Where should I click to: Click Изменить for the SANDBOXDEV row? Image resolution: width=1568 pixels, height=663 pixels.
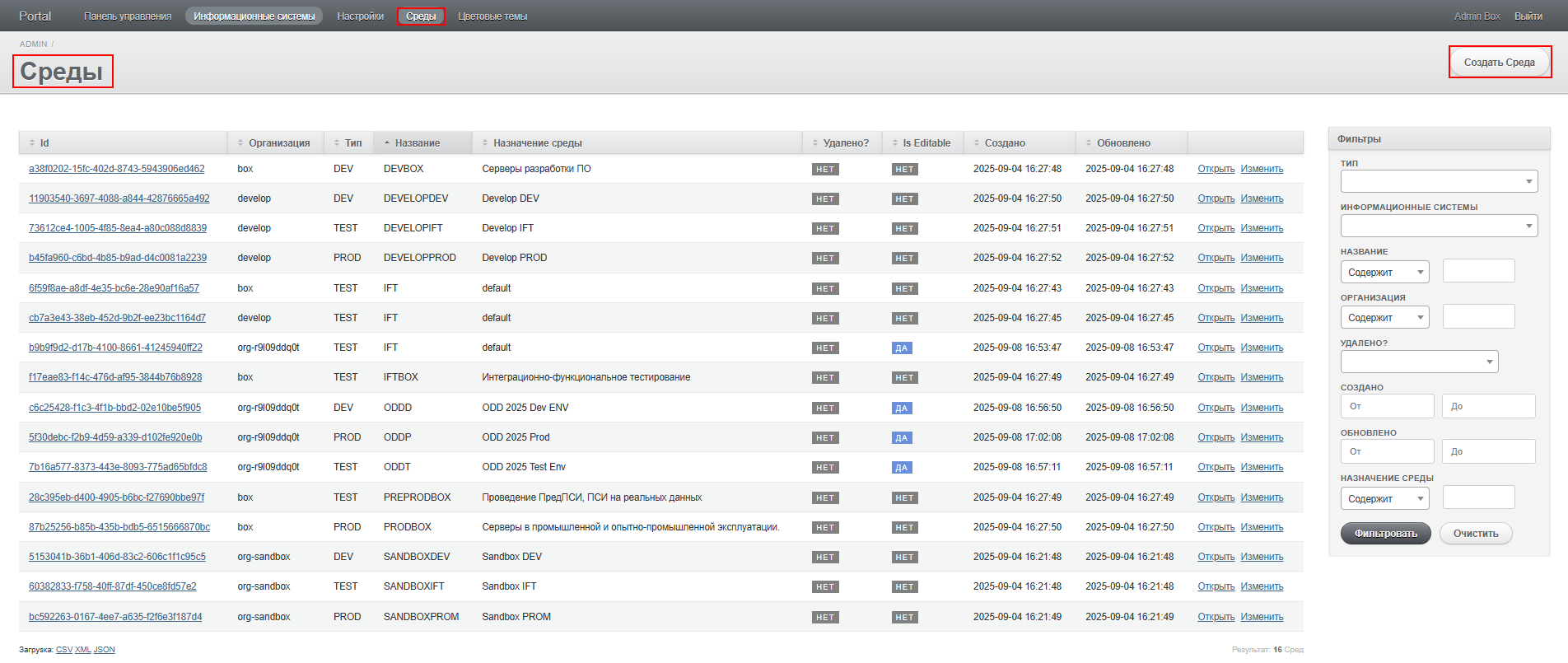[1262, 557]
